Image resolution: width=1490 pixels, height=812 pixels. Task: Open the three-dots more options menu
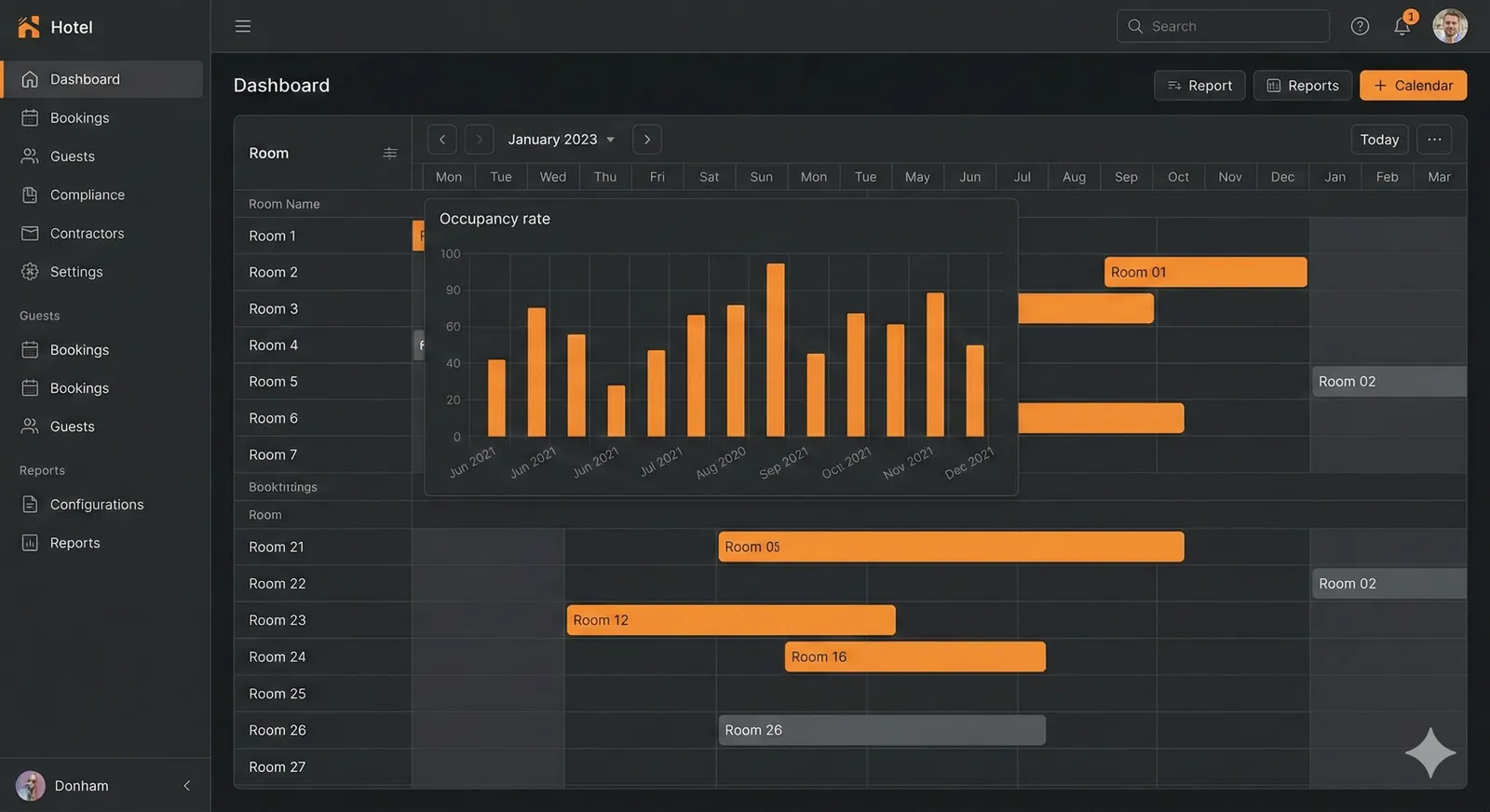point(1434,140)
